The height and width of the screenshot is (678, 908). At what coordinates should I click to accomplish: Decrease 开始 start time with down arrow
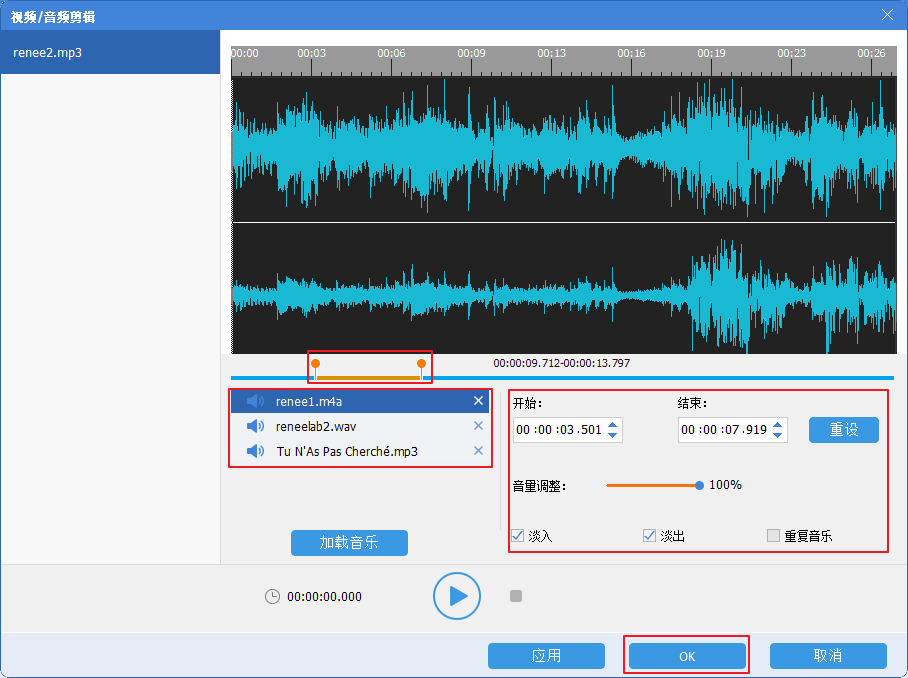click(x=613, y=436)
